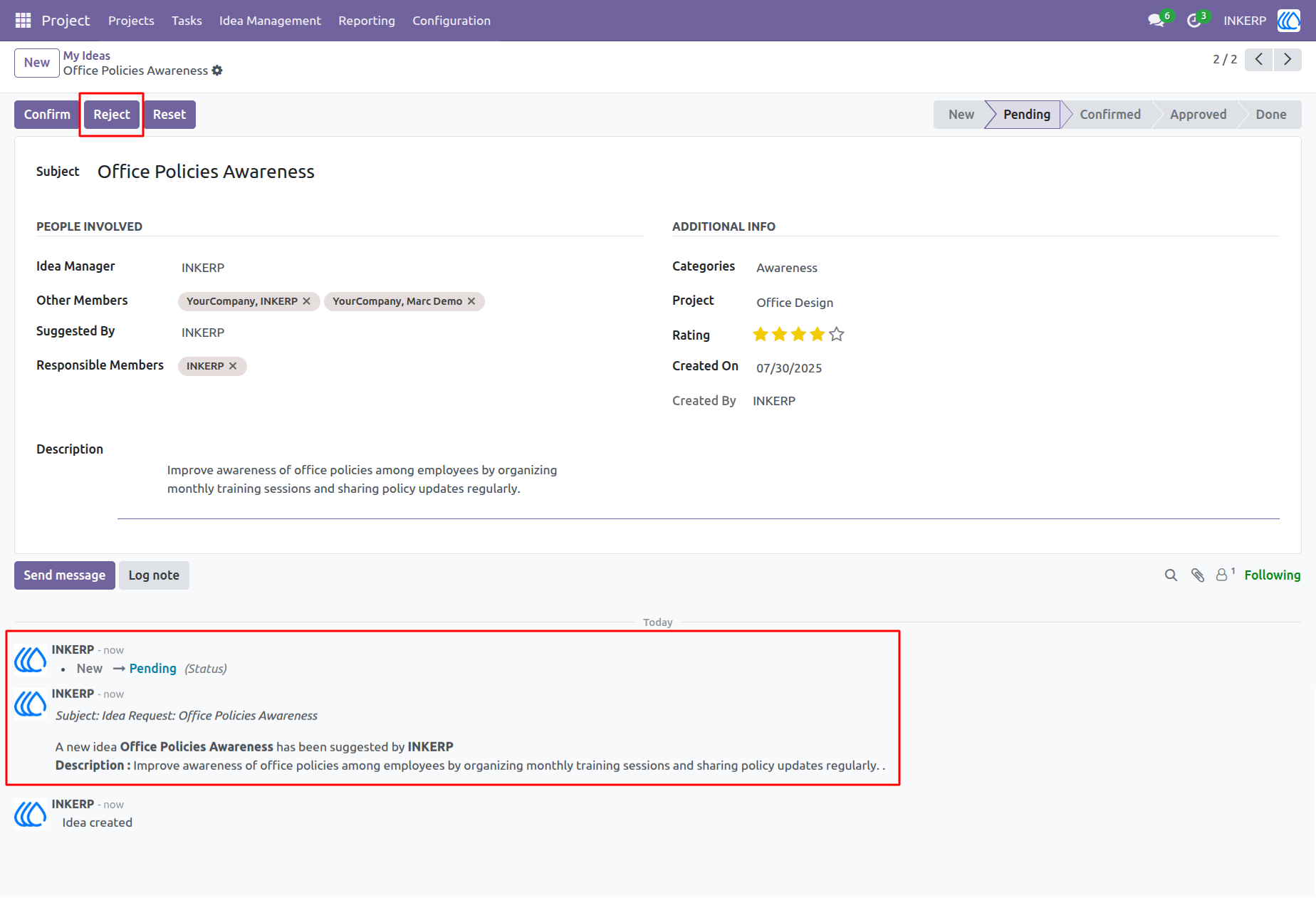Go to the next record arrow

tap(1288, 59)
